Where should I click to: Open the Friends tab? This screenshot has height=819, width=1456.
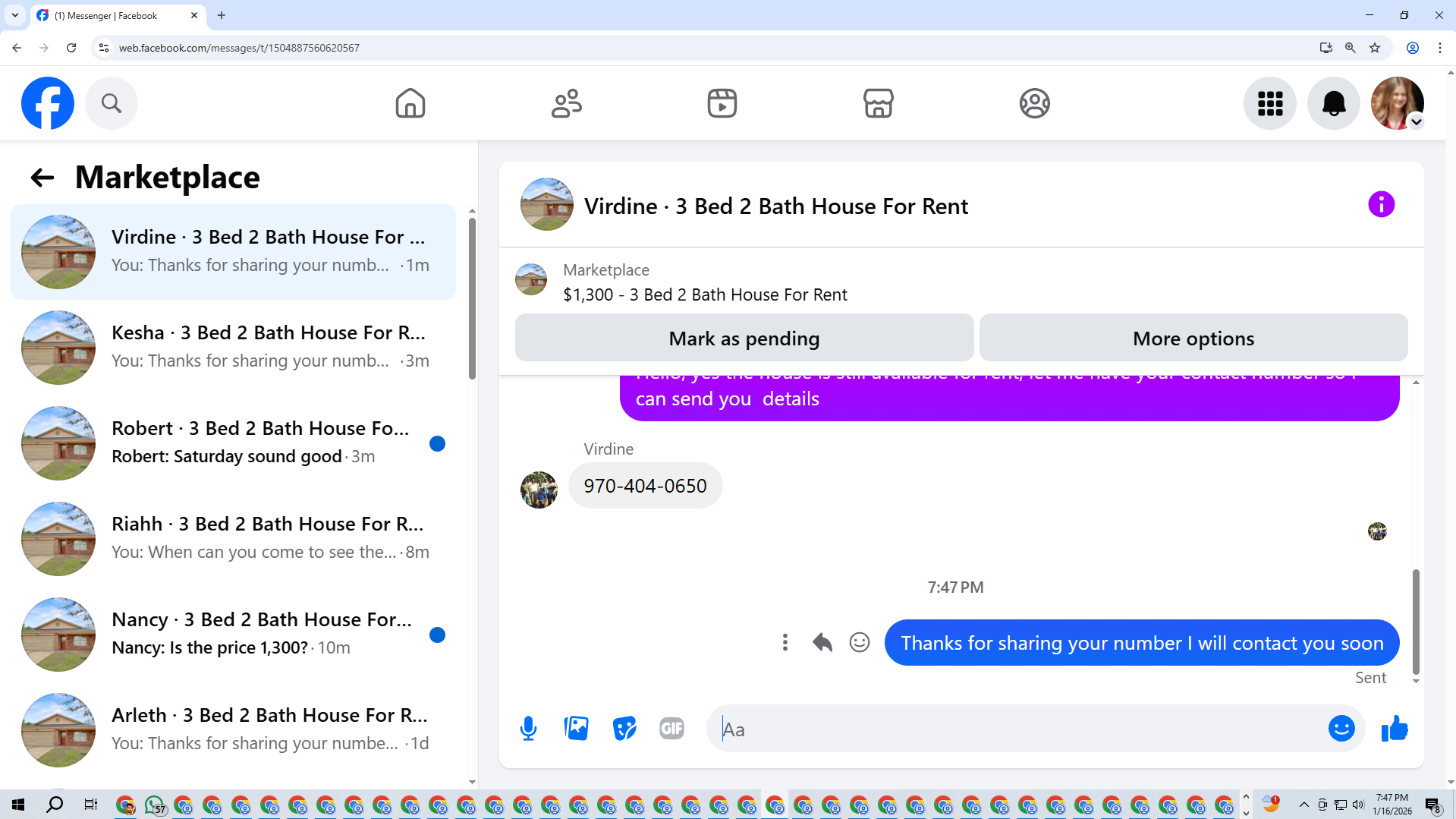pos(567,103)
